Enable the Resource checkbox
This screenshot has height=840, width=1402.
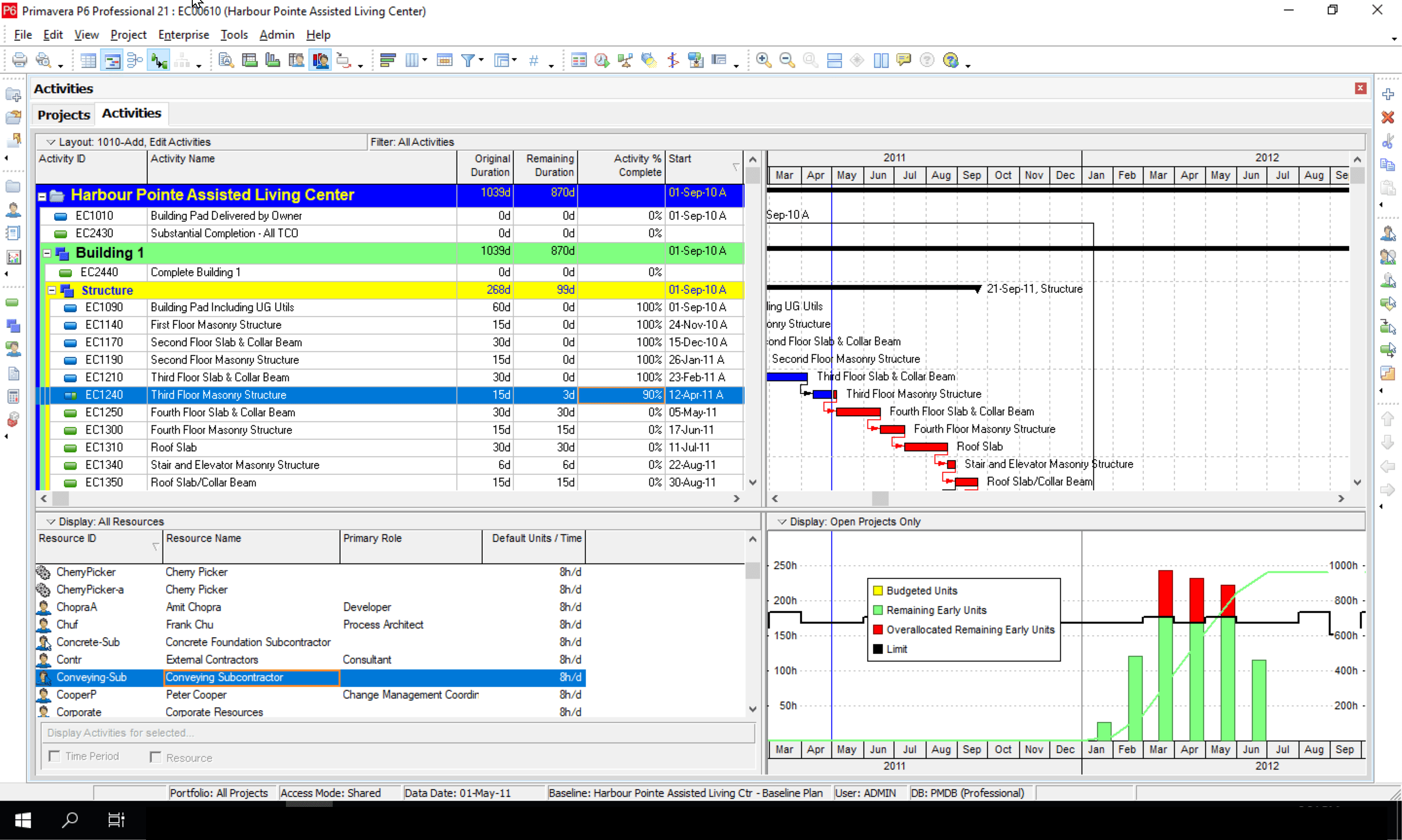pyautogui.click(x=156, y=757)
